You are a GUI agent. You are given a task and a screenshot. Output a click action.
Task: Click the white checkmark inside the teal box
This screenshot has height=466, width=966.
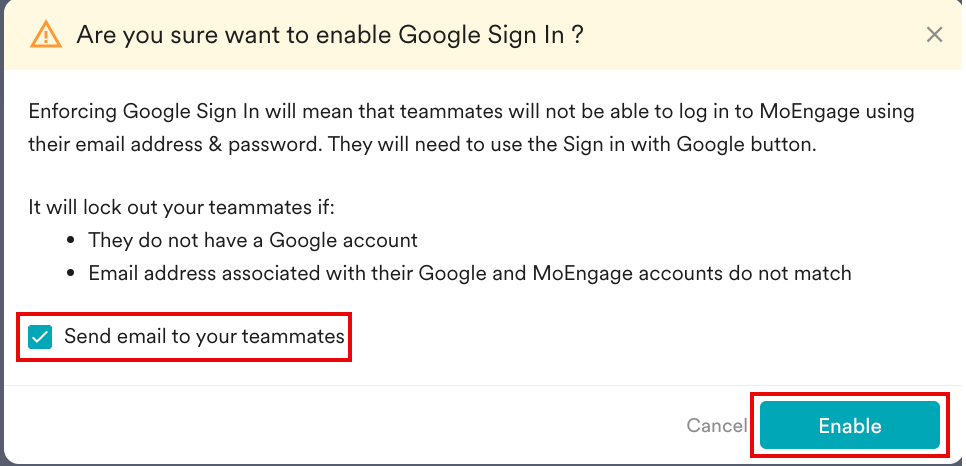tap(41, 337)
